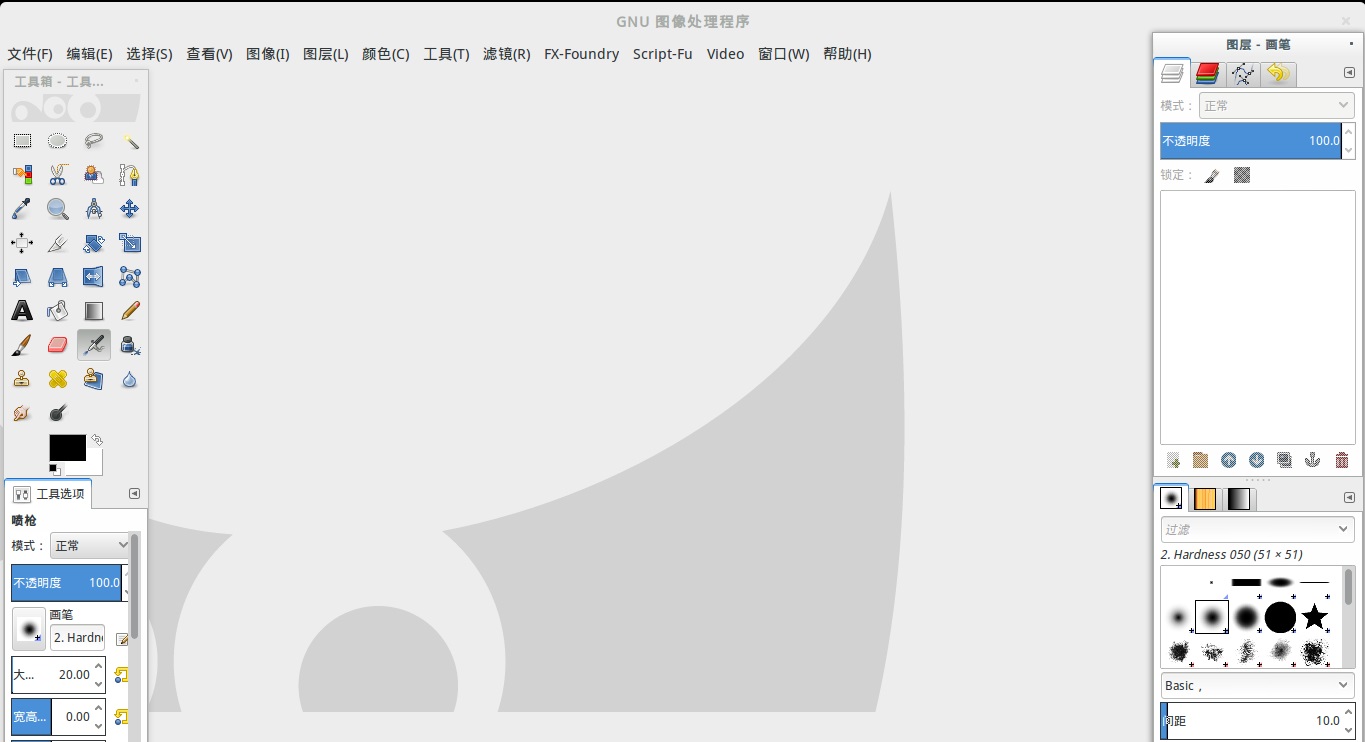Switch to the Gradients tab

click(1239, 498)
